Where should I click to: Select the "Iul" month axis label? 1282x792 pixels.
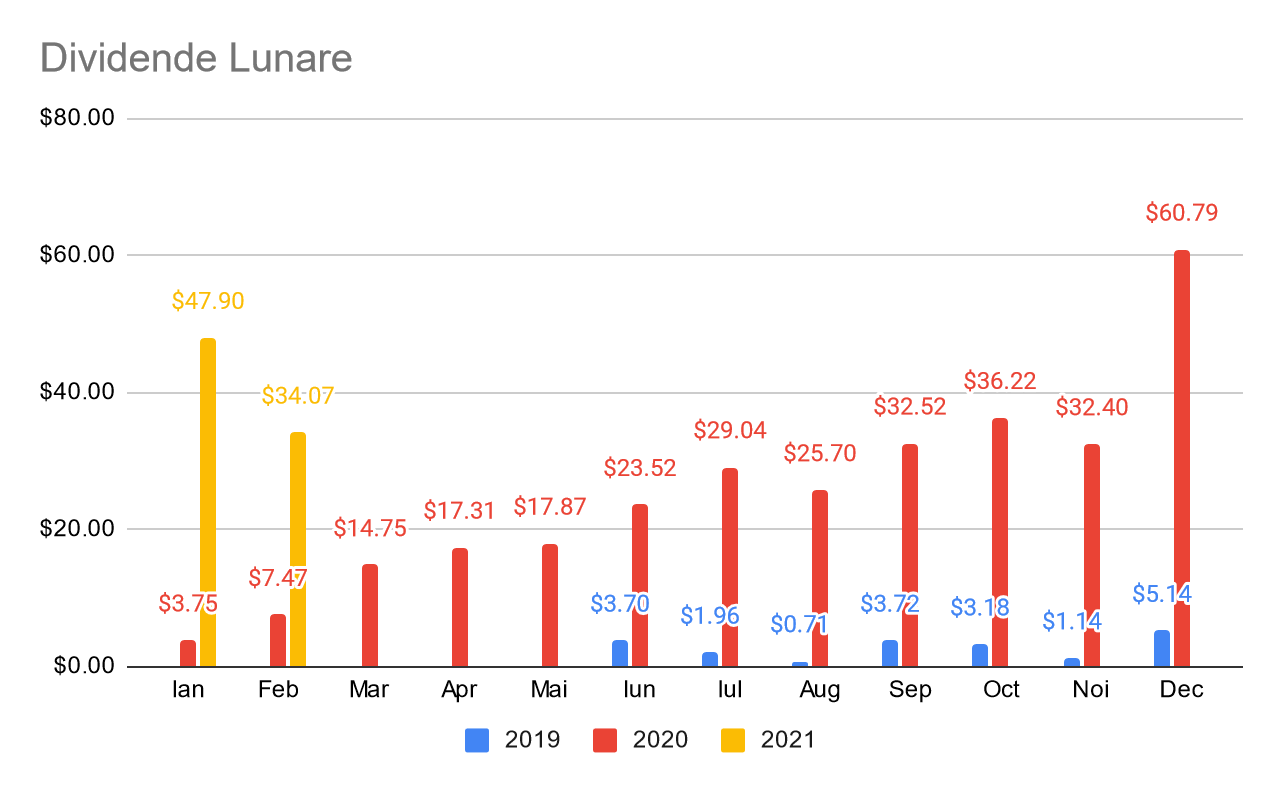pyautogui.click(x=730, y=690)
